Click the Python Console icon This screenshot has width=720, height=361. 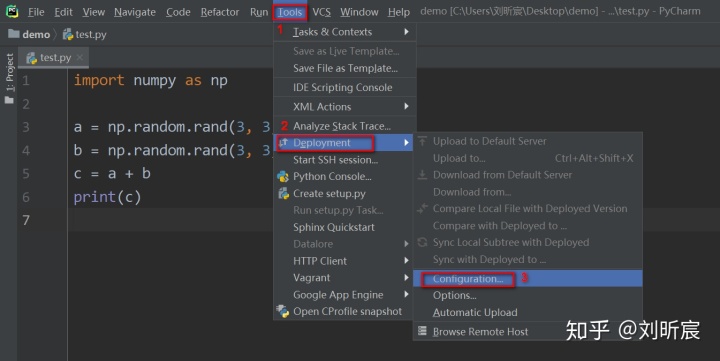point(283,176)
